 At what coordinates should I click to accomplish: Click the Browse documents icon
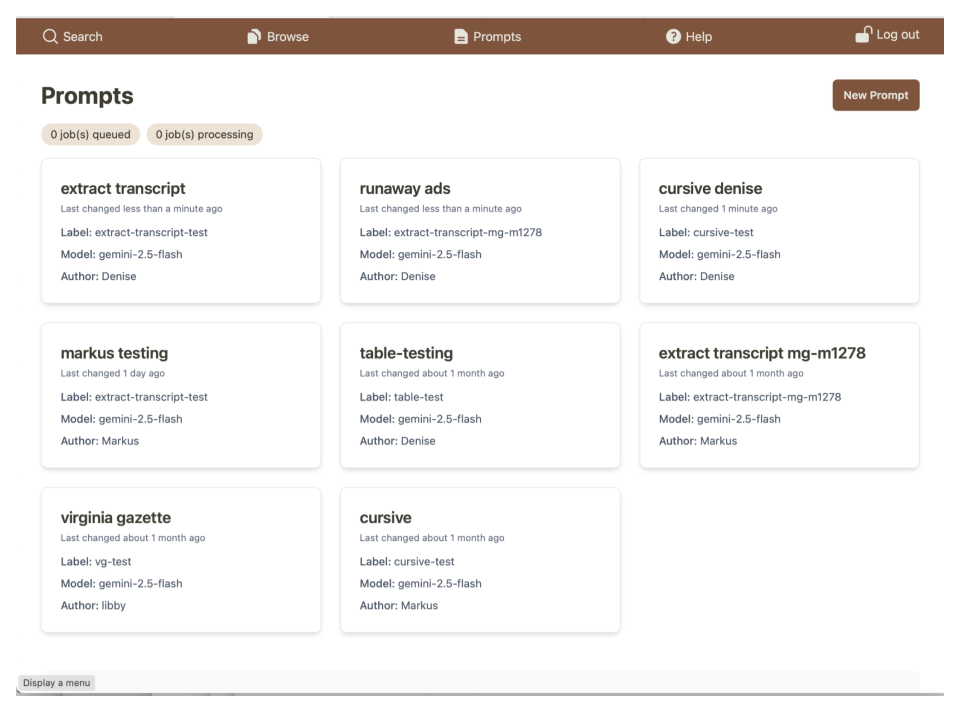(254, 36)
